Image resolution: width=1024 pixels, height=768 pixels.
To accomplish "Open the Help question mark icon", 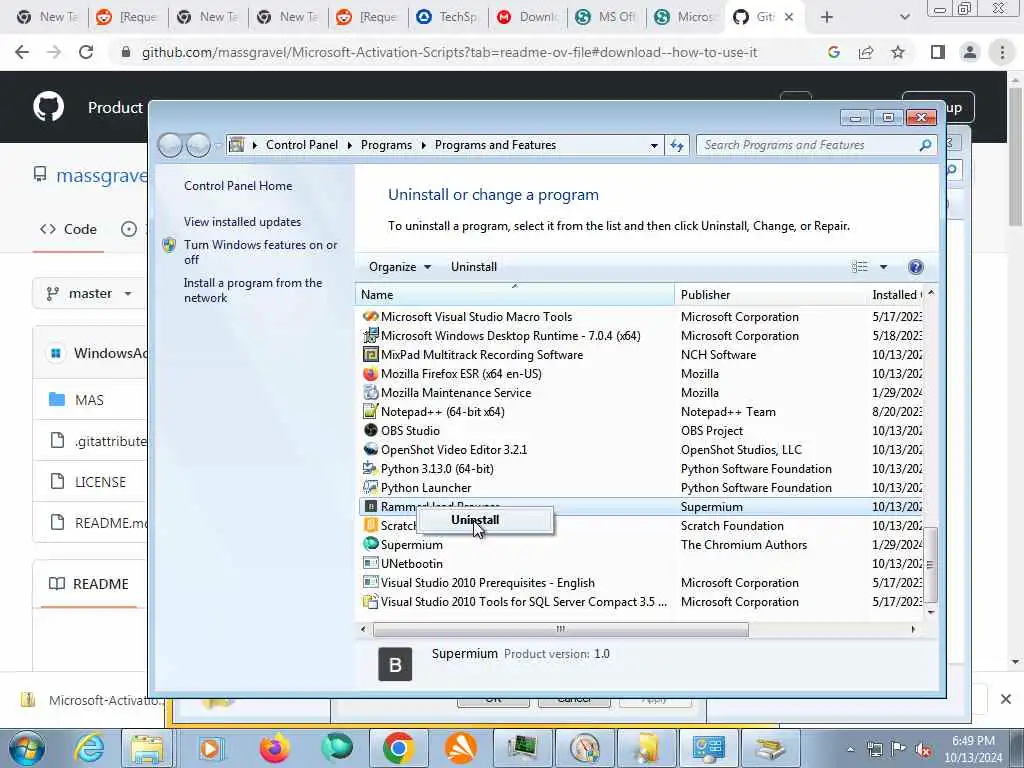I will pyautogui.click(x=916, y=266).
